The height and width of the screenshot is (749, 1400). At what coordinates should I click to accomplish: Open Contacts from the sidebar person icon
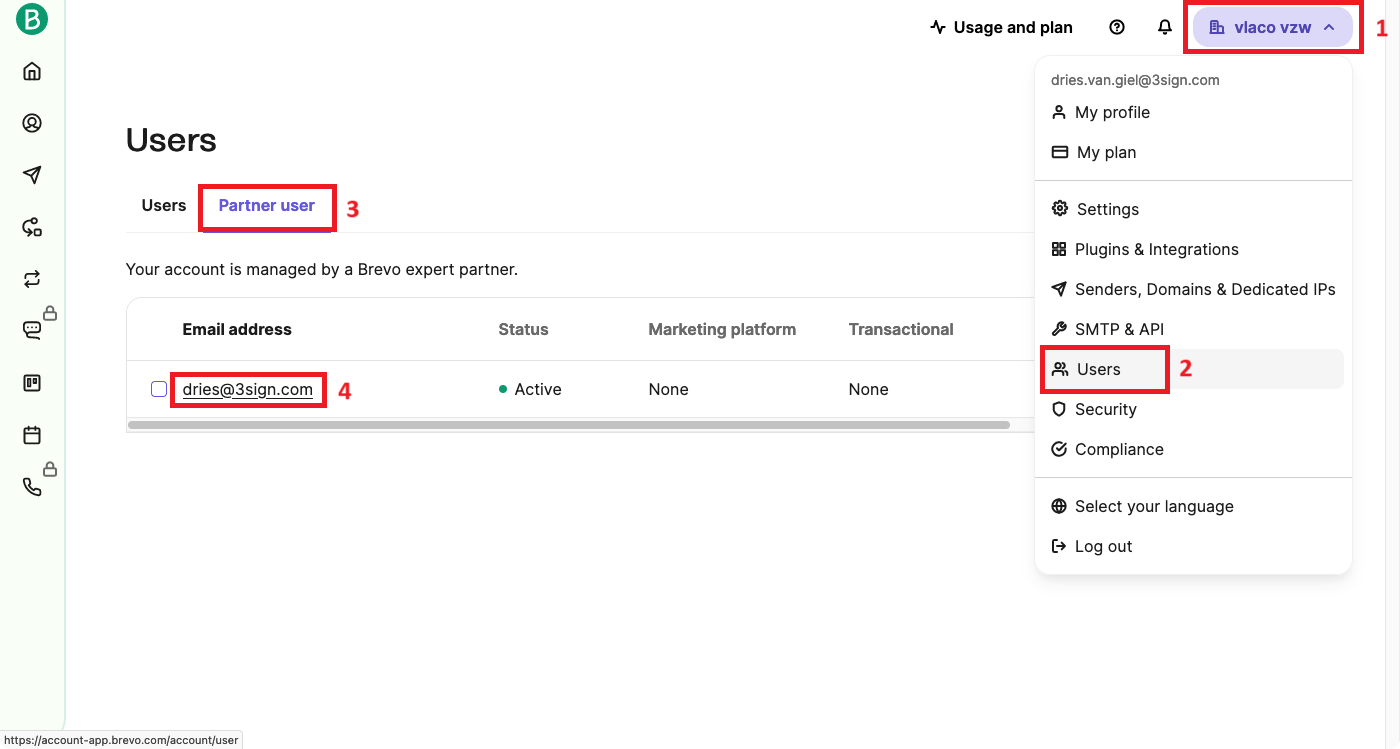(x=32, y=123)
